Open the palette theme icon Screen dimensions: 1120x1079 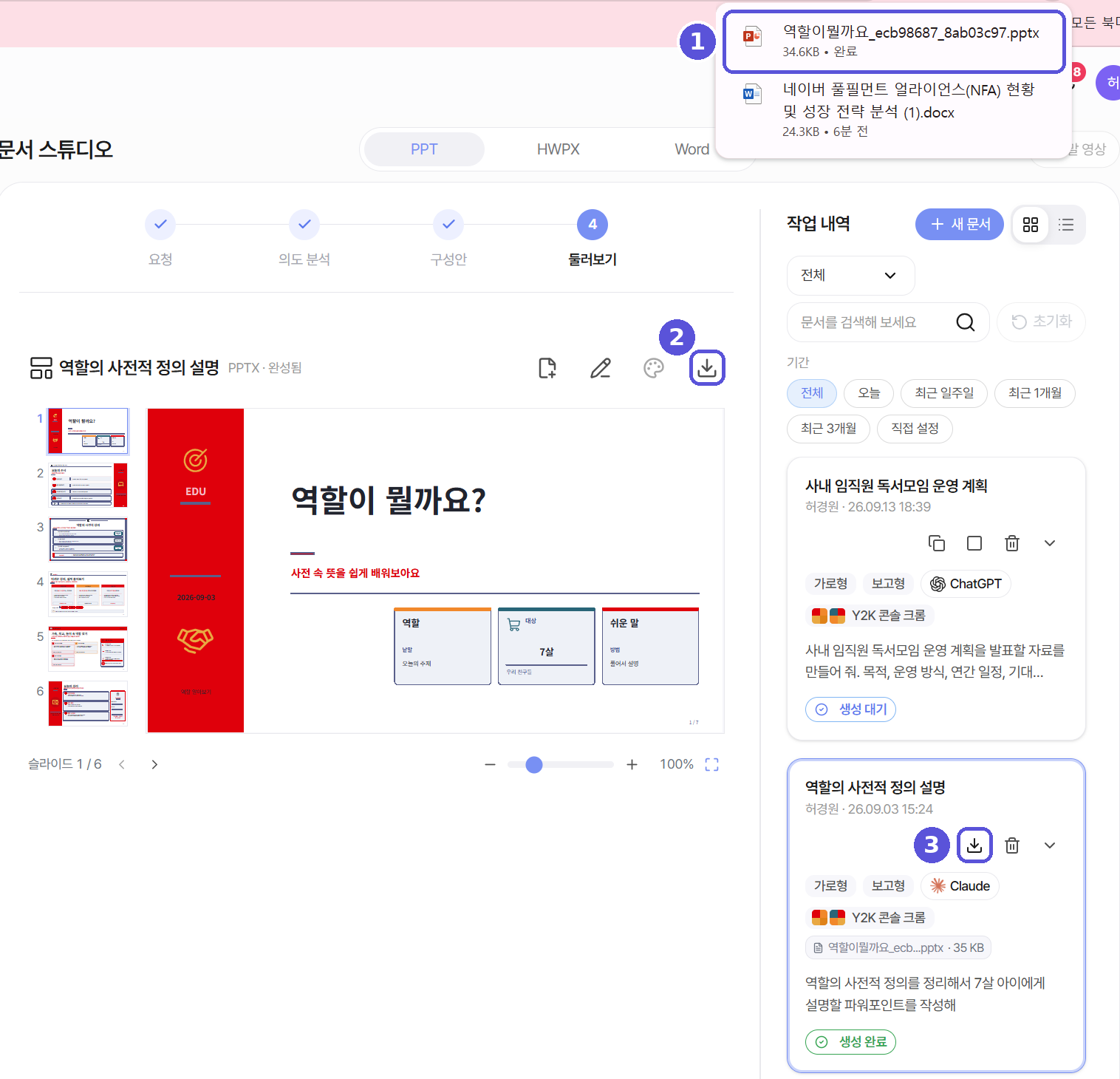point(654,368)
